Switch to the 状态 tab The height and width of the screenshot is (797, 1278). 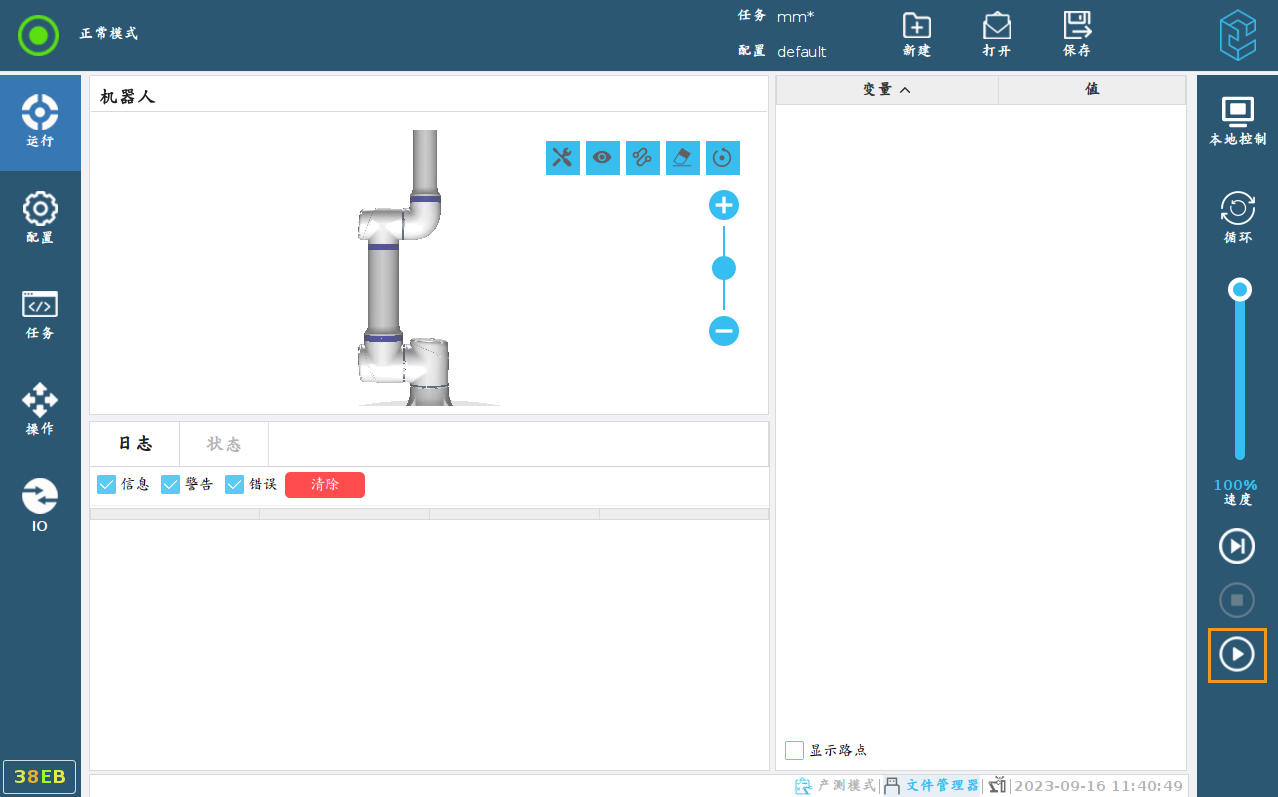coord(224,444)
